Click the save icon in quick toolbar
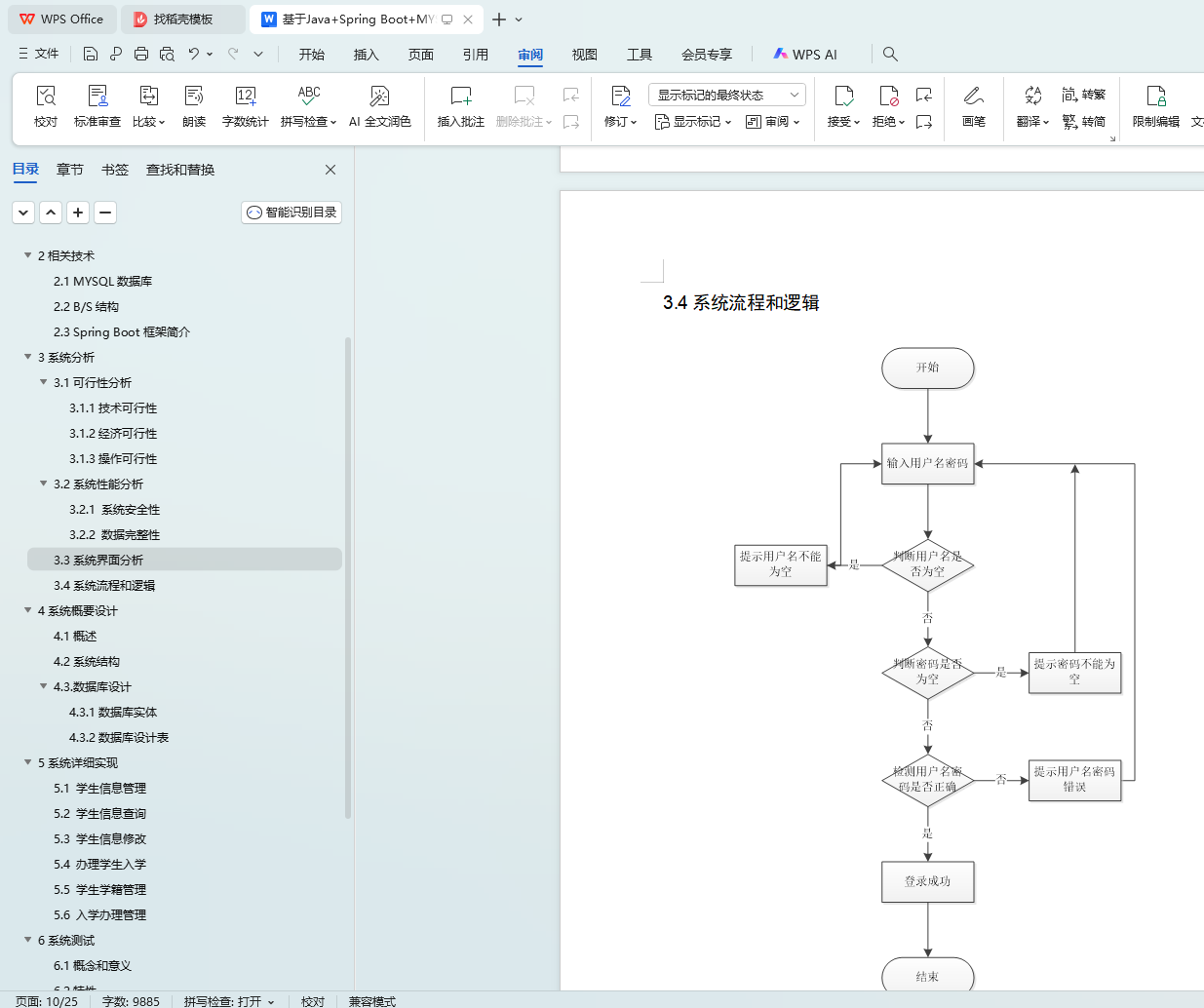This screenshot has height=1008, width=1204. tap(91, 54)
